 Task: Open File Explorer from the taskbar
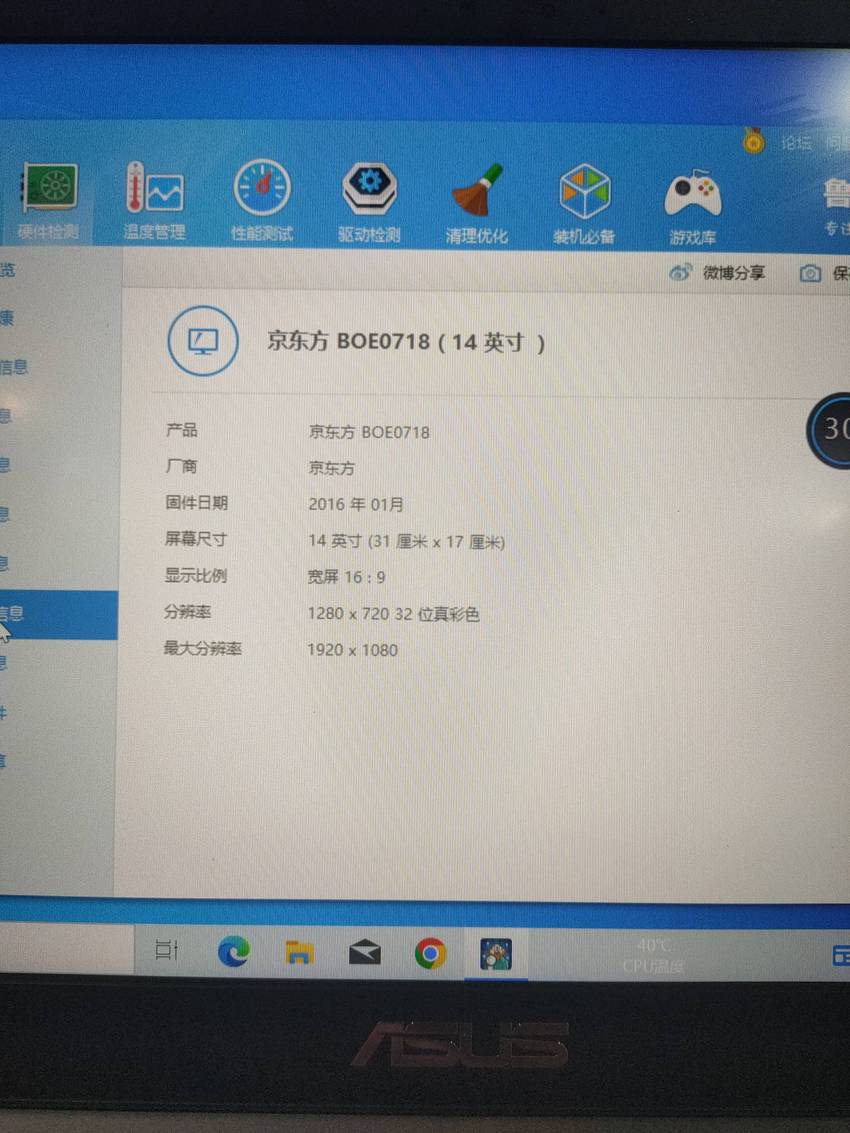coord(299,953)
